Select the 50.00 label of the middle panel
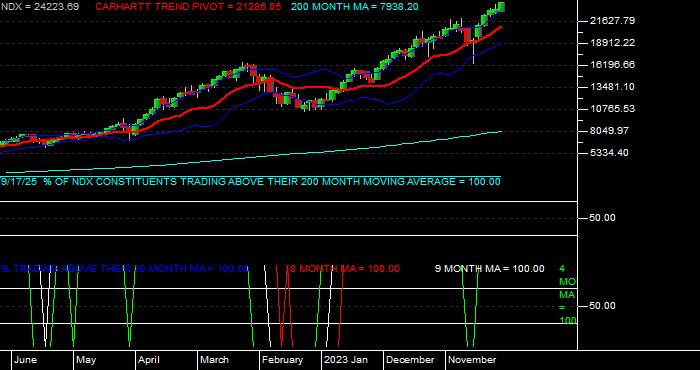Viewport: 700px width, 370px height. pyautogui.click(x=603, y=218)
